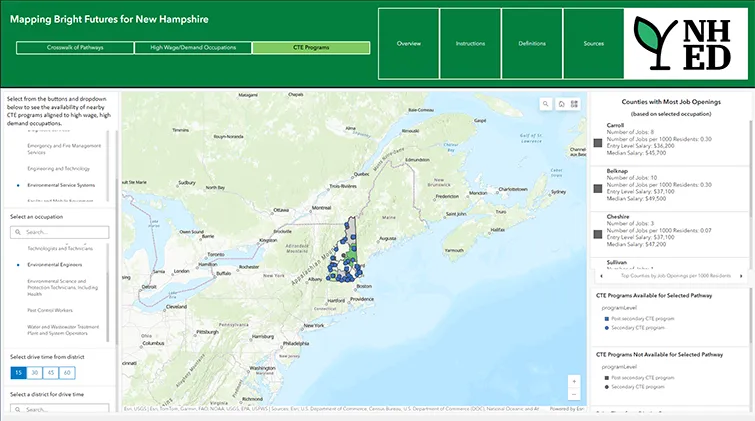Click the map home extent button
The image size is (755, 421).
point(561,104)
